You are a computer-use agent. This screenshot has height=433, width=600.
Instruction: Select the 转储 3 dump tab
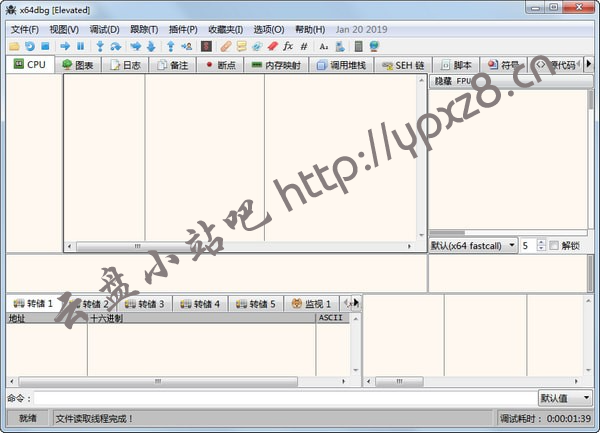[x=145, y=304]
